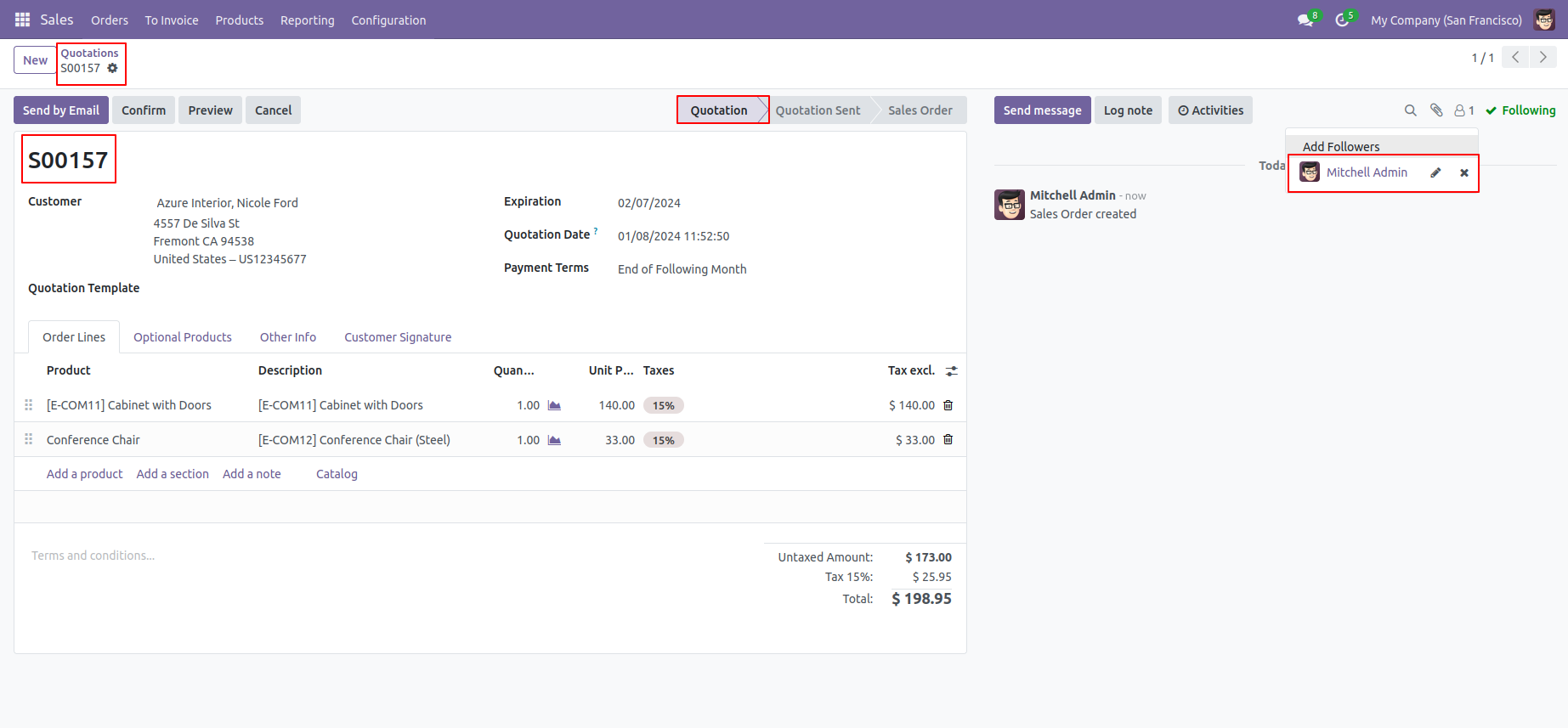Switch to the Other Info tab
The height and width of the screenshot is (728, 1568).
(288, 337)
